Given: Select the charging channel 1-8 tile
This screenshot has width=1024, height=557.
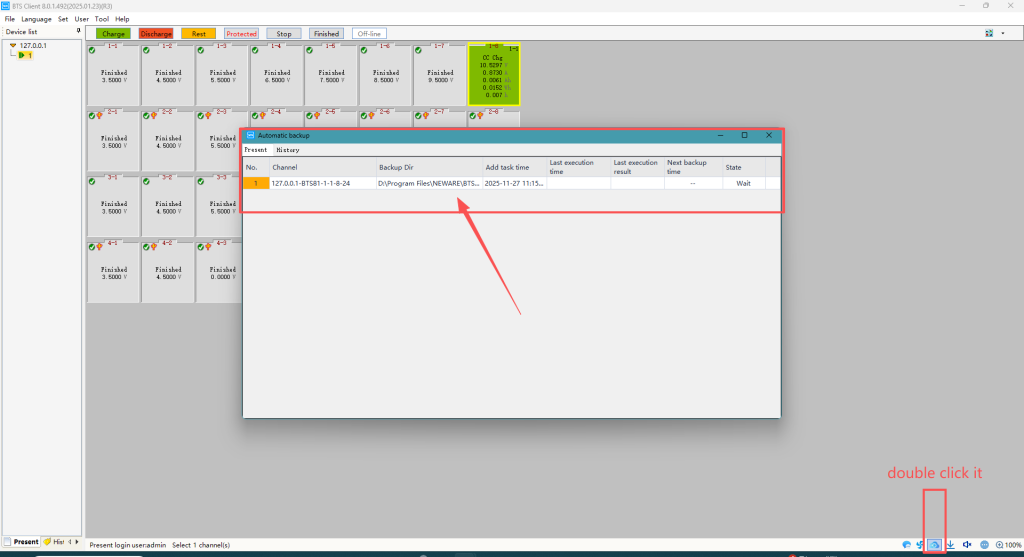Looking at the screenshot, I should coord(494,74).
